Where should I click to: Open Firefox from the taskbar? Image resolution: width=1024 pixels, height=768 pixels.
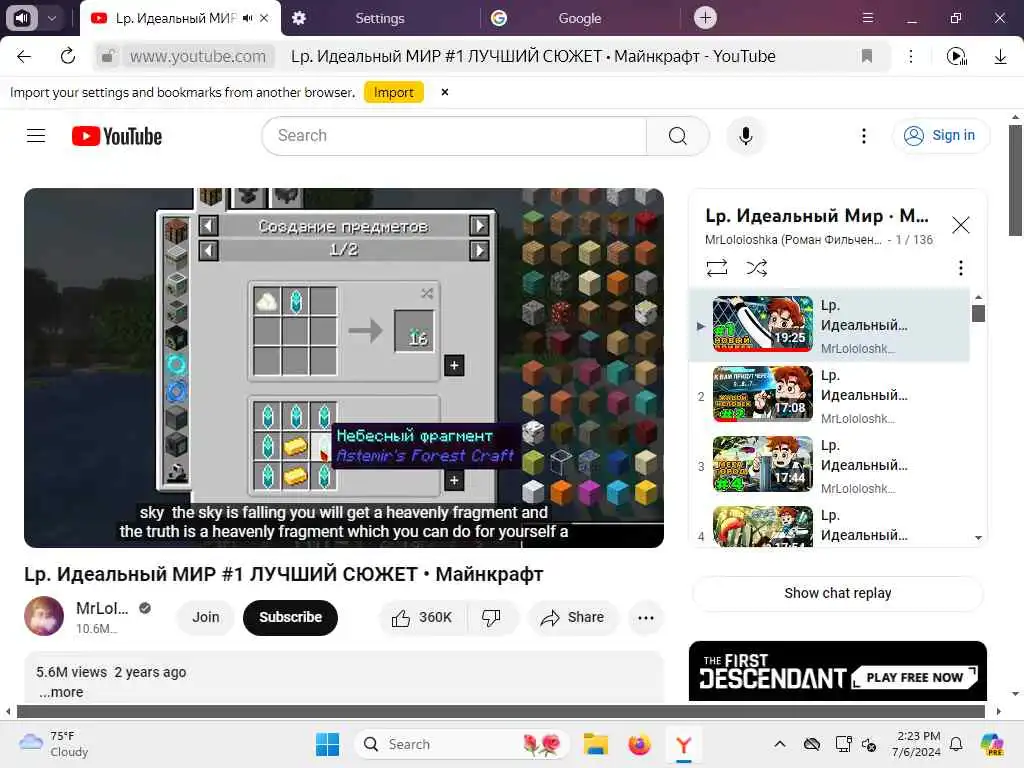[639, 744]
